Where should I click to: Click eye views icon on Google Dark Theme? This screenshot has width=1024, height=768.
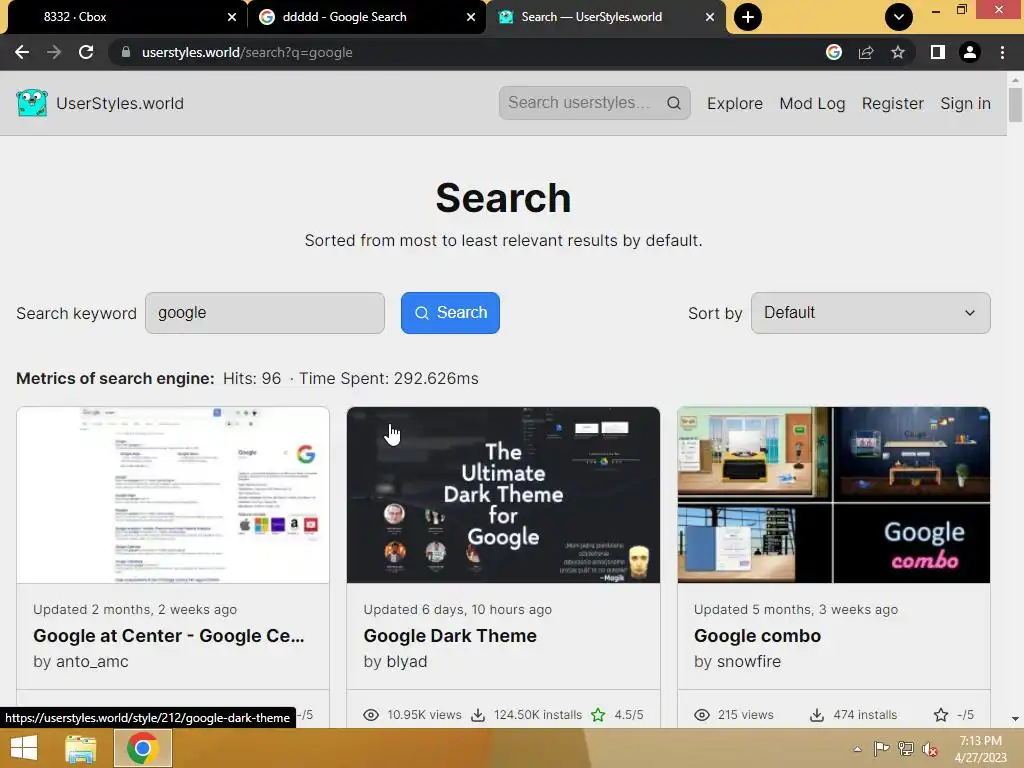(x=371, y=715)
